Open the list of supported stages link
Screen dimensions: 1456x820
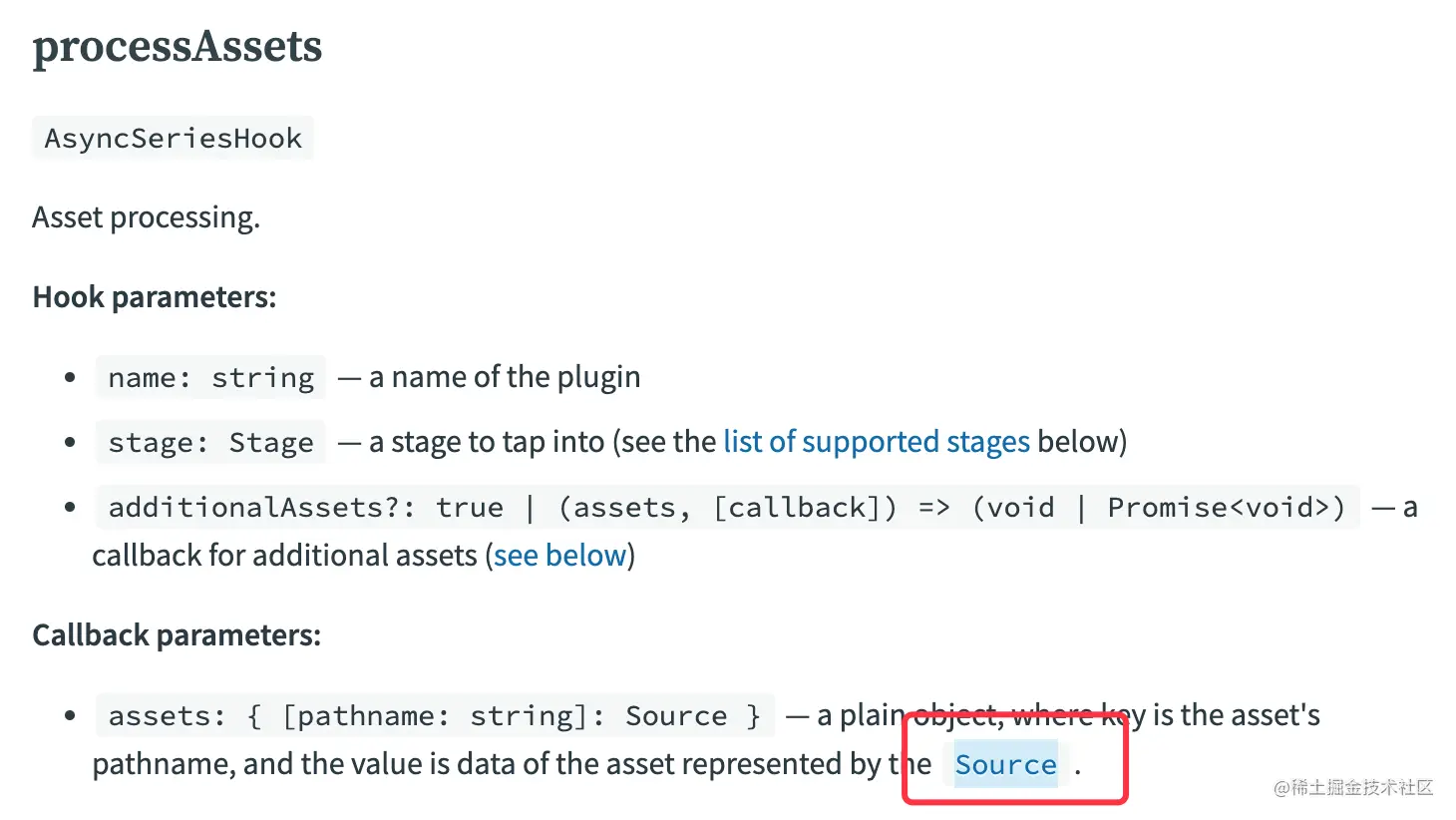[876, 442]
